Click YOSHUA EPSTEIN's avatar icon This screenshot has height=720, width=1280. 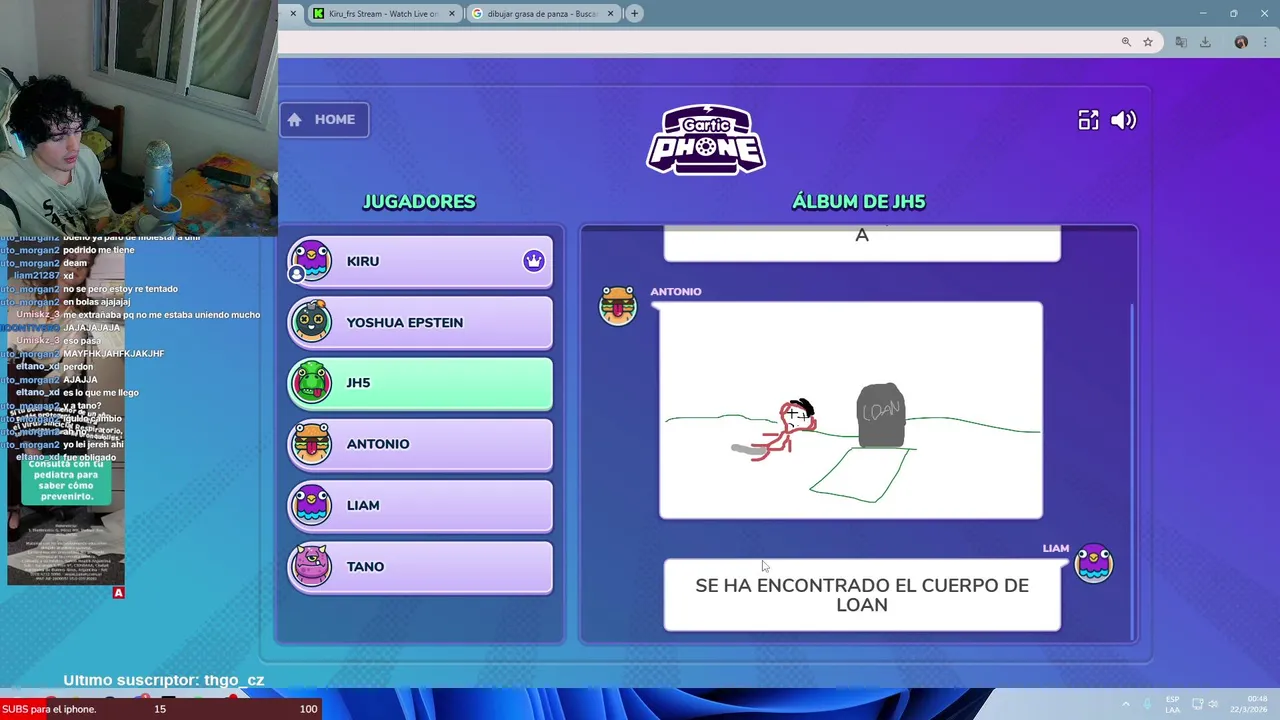click(x=311, y=321)
